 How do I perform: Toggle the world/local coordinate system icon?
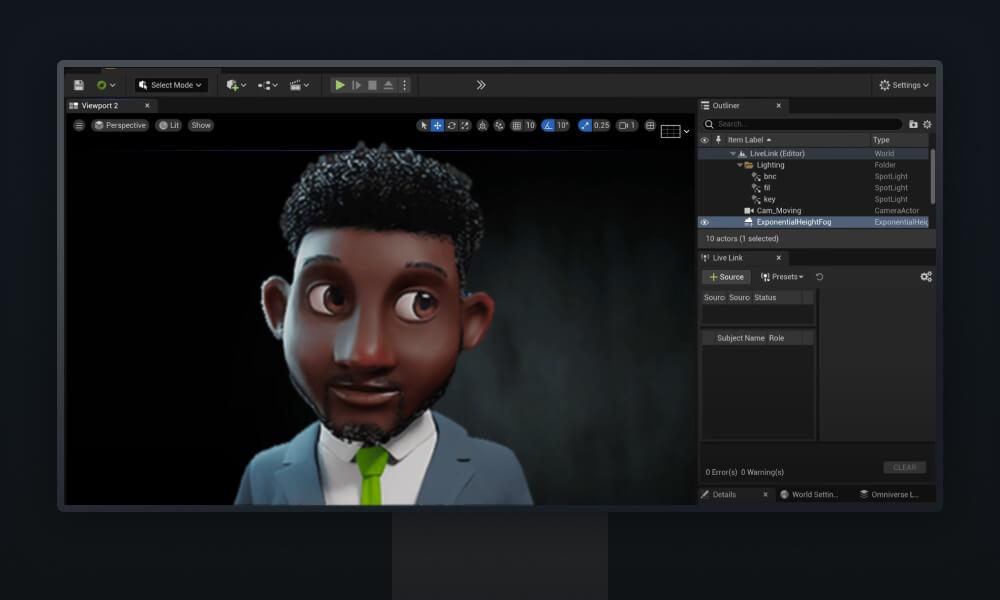(x=483, y=126)
